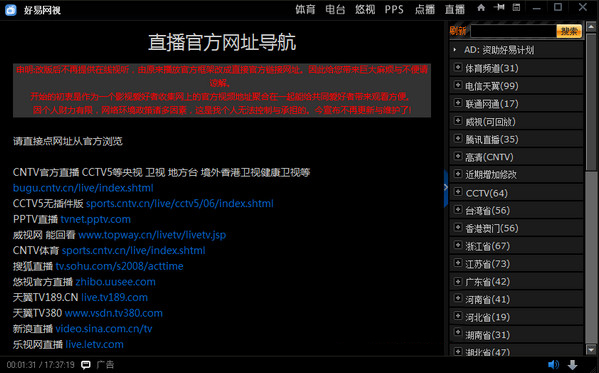Click the 刷新 refresh label
599x373 pixels.
coord(458,31)
